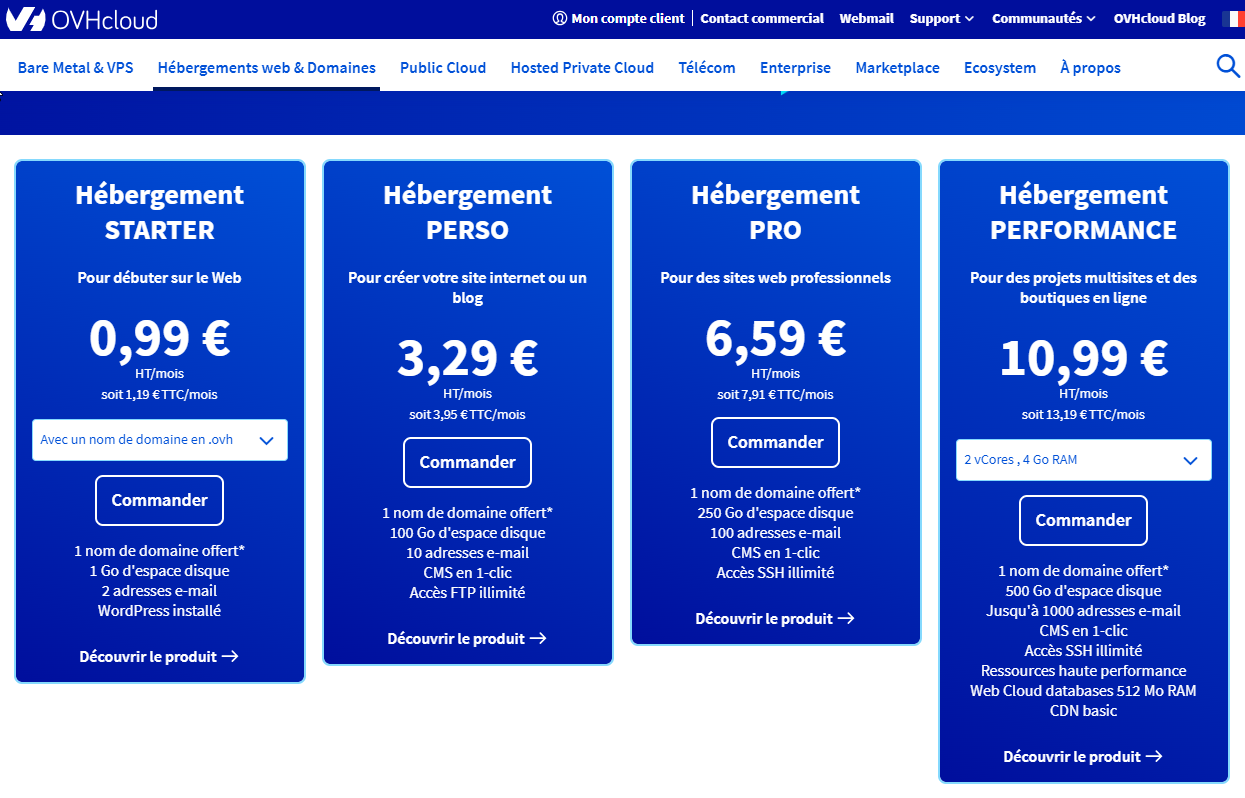The width and height of the screenshot is (1245, 798).
Task: Click Commander for Hébergement STARTER
Action: pyautogui.click(x=159, y=501)
